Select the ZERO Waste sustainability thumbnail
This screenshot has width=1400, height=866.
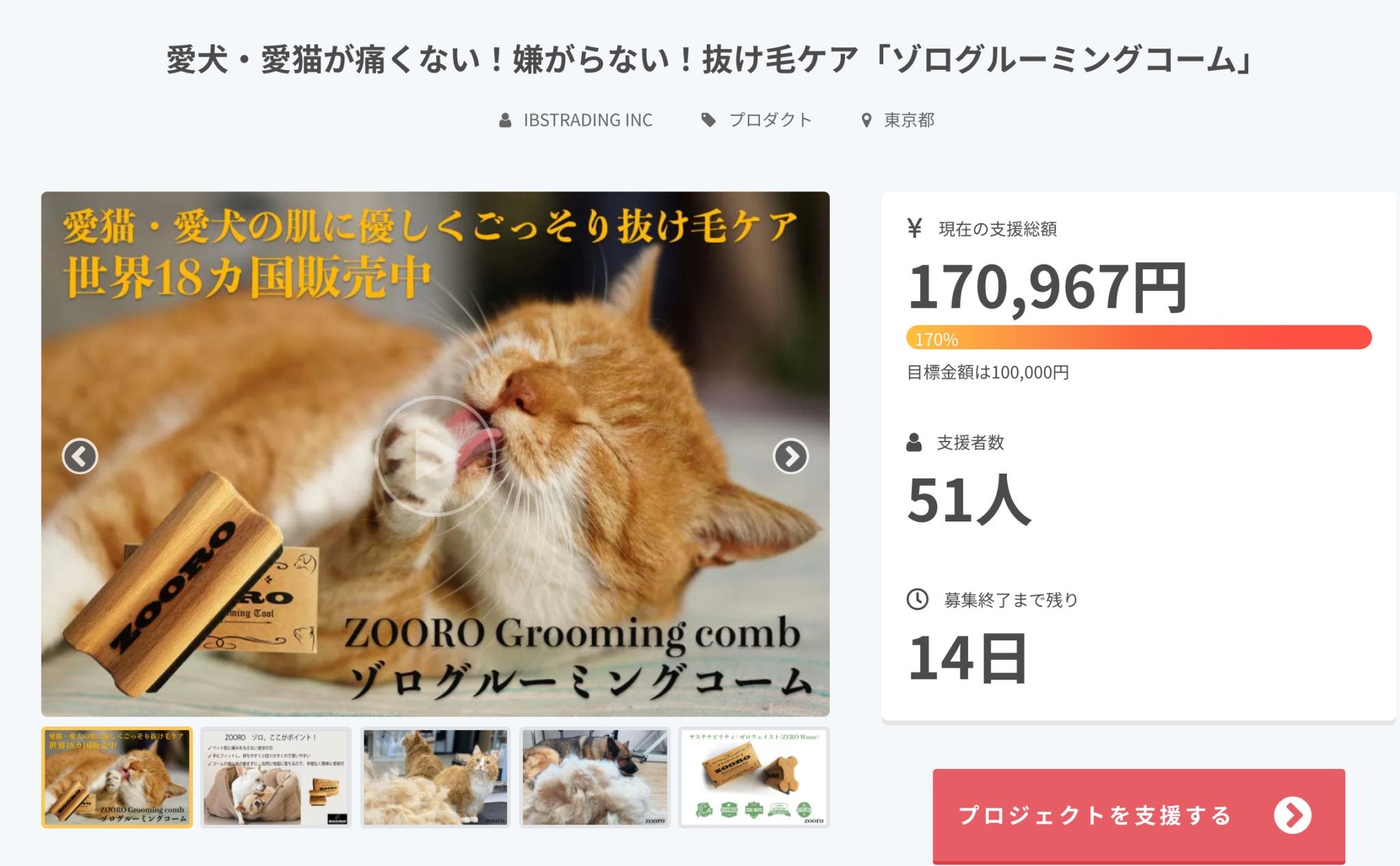[754, 777]
